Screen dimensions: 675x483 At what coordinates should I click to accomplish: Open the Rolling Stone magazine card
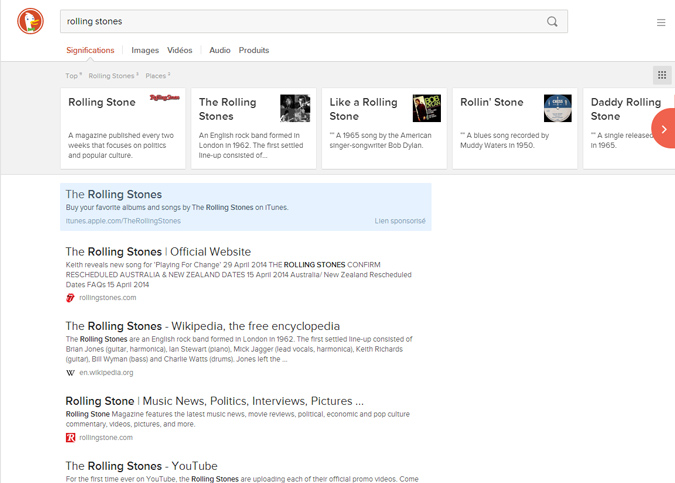(x=123, y=128)
